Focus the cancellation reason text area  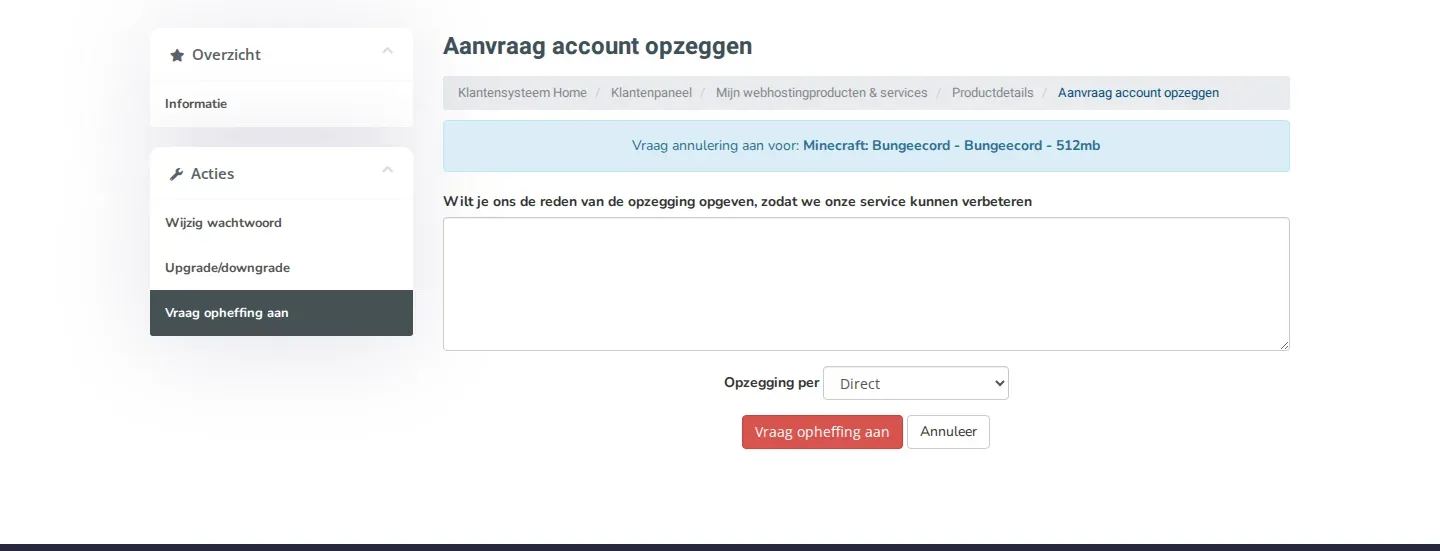coord(866,284)
